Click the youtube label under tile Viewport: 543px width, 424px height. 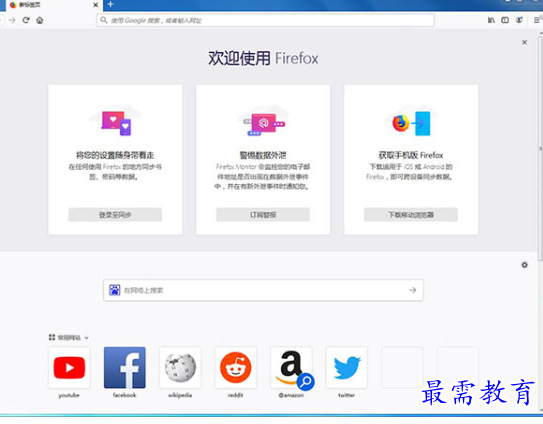pyautogui.click(x=69, y=395)
